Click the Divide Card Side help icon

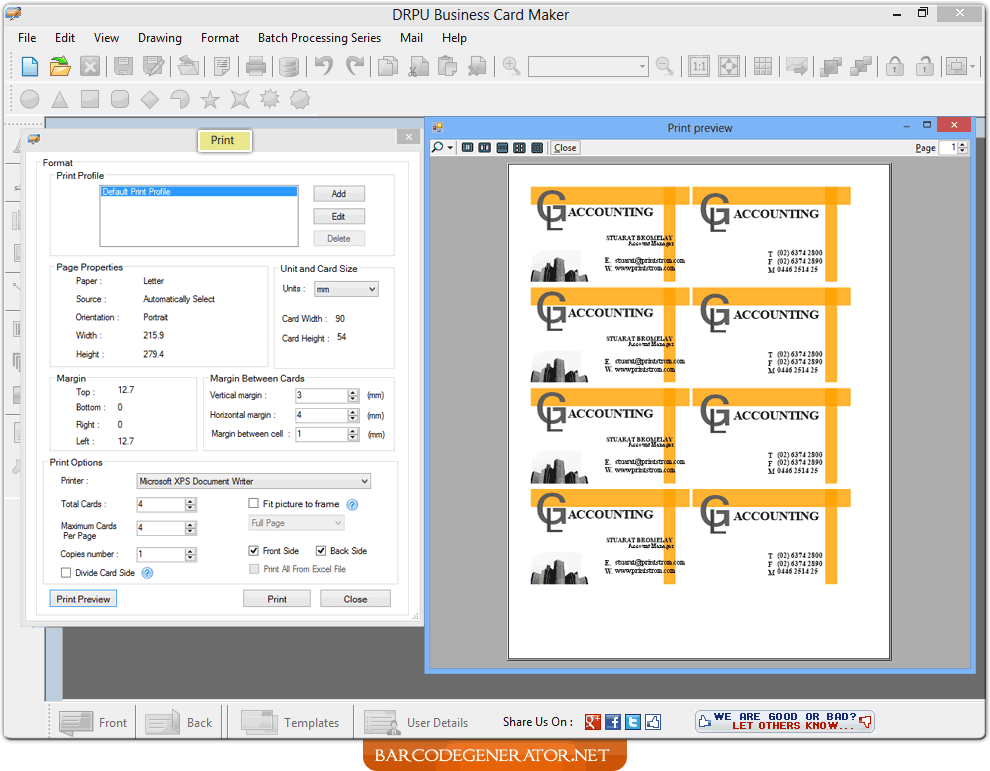[147, 573]
